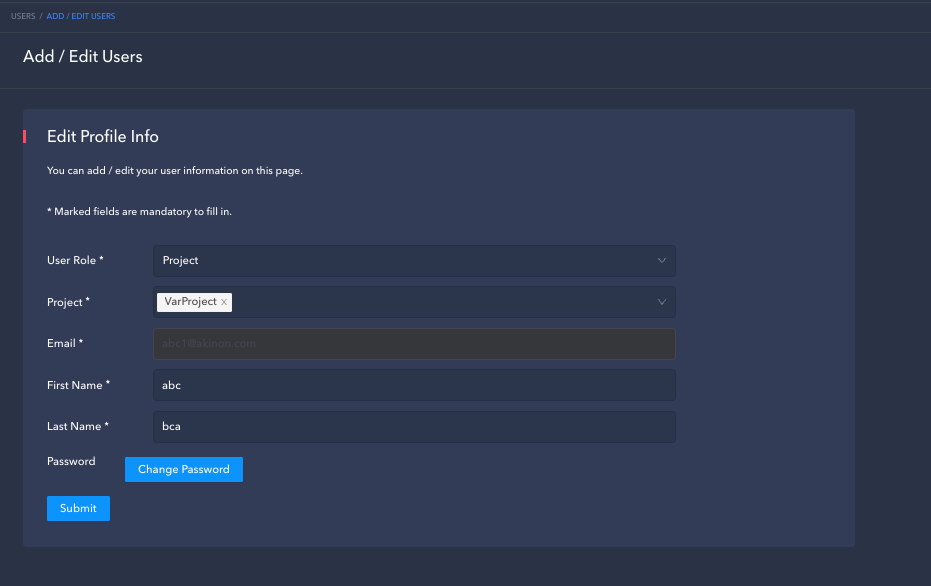The width and height of the screenshot is (931, 586).
Task: Click the User Role dropdown chevron arrow
Action: pyautogui.click(x=661, y=261)
